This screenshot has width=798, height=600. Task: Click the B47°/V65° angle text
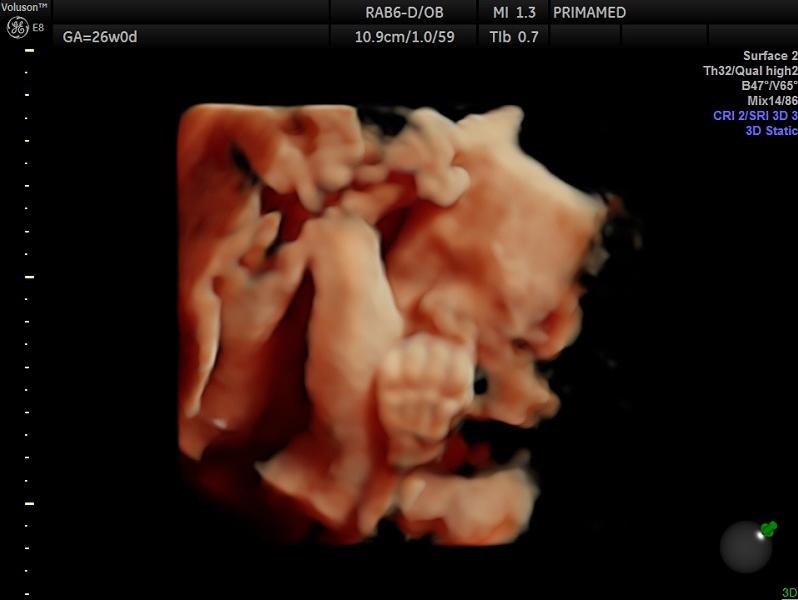[770, 85]
